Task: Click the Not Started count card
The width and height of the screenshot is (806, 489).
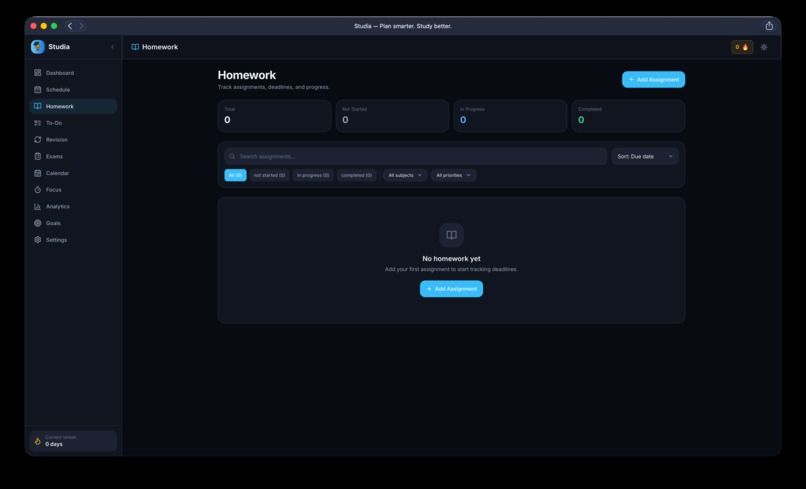Action: click(392, 116)
